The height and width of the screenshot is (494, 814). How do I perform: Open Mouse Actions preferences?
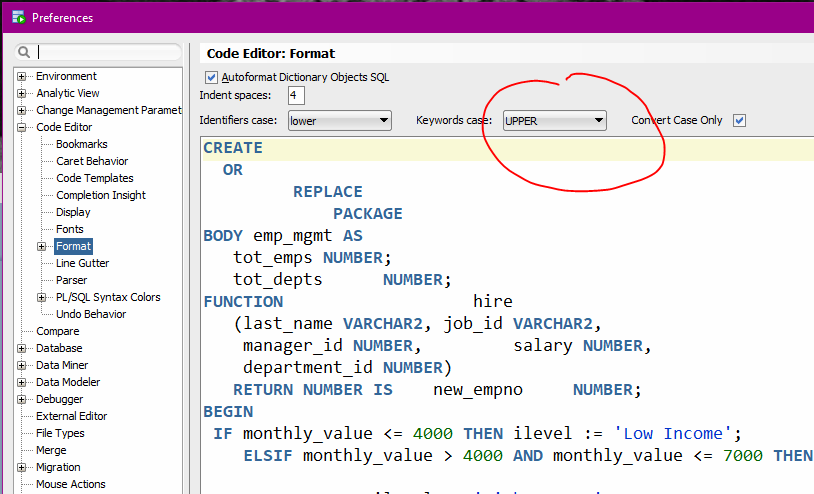[70, 484]
